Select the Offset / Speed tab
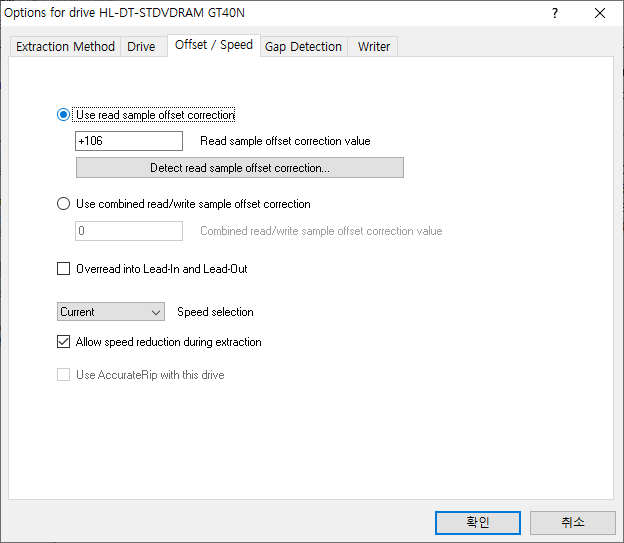Image resolution: width=624 pixels, height=543 pixels. [214, 45]
